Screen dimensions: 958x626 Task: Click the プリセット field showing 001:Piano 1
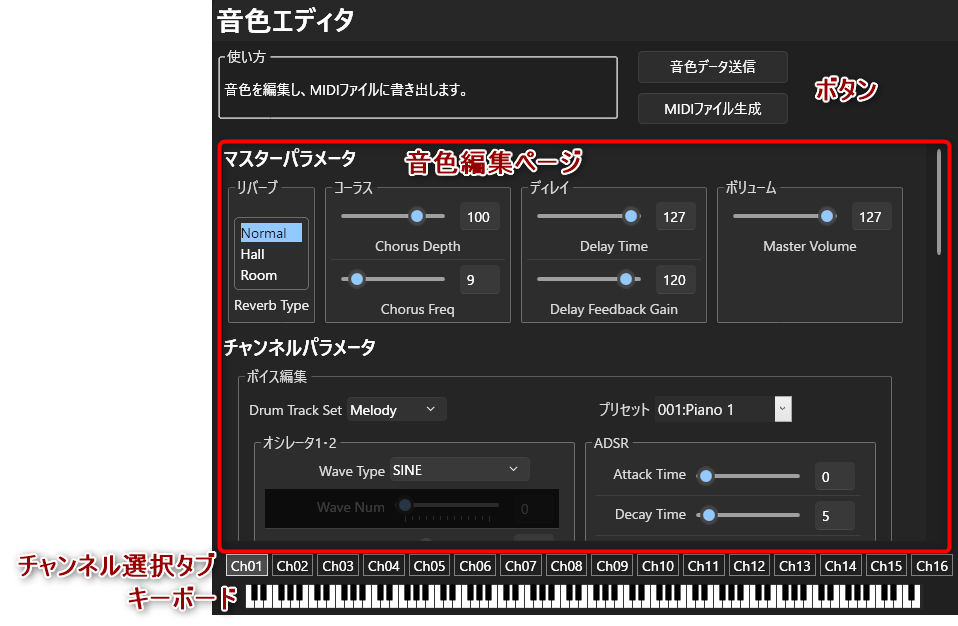(714, 409)
